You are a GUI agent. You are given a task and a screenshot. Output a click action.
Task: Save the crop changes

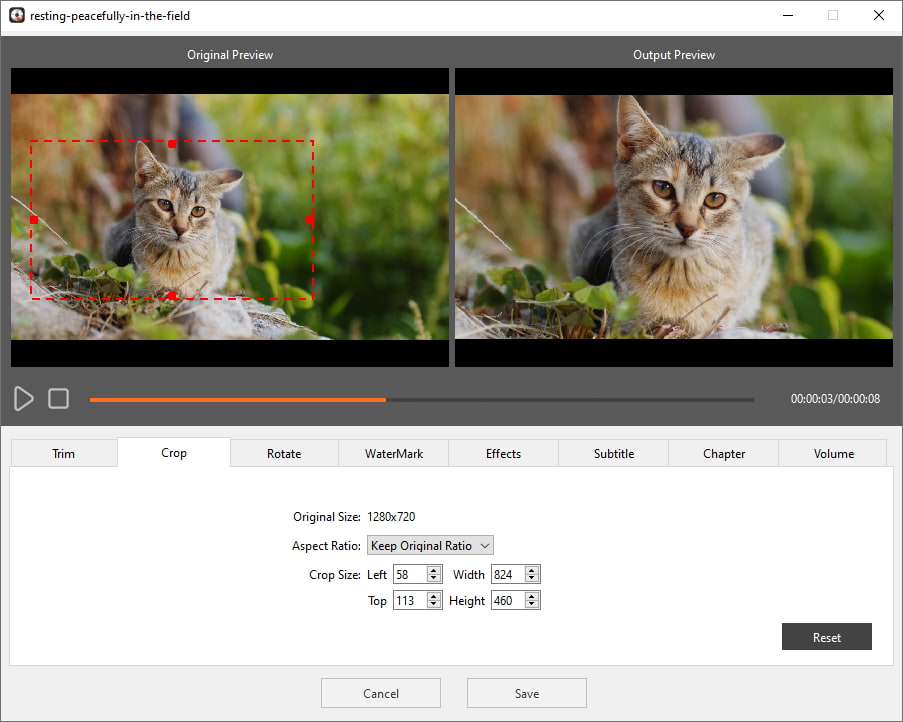(527, 694)
